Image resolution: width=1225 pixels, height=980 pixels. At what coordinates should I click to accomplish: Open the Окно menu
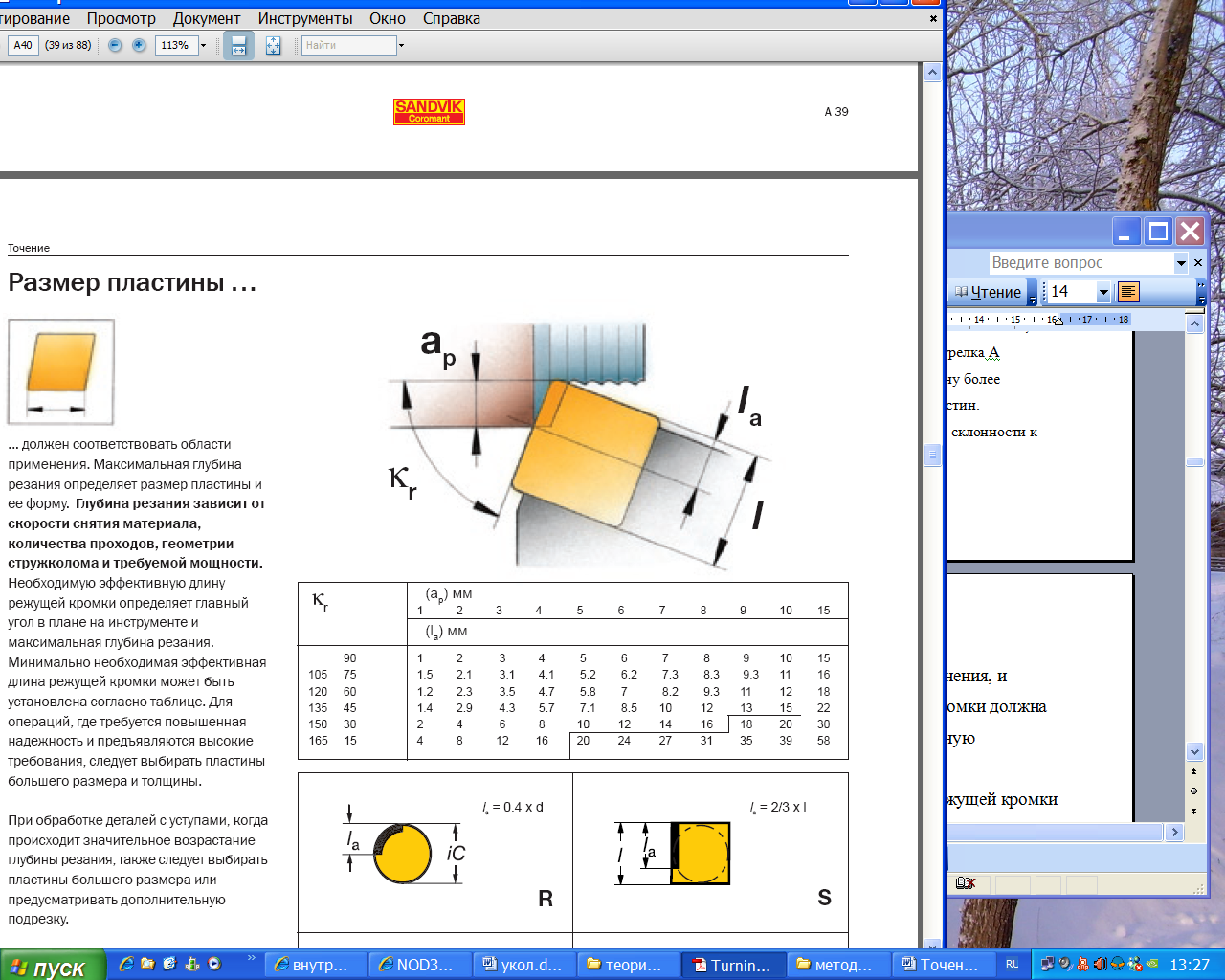388,18
